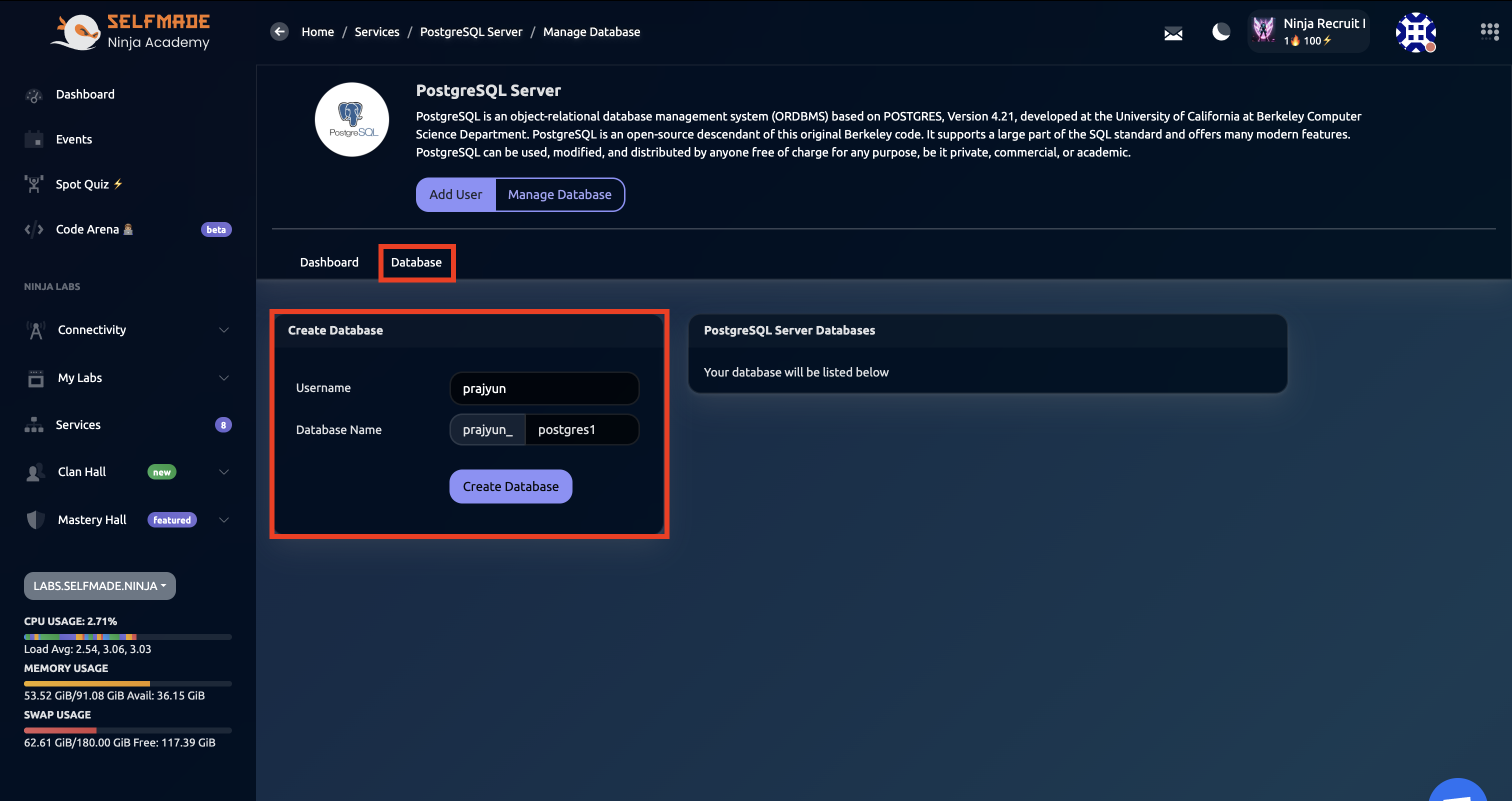Click the Clan Hall people icon
The height and width of the screenshot is (801, 1512).
pos(36,472)
